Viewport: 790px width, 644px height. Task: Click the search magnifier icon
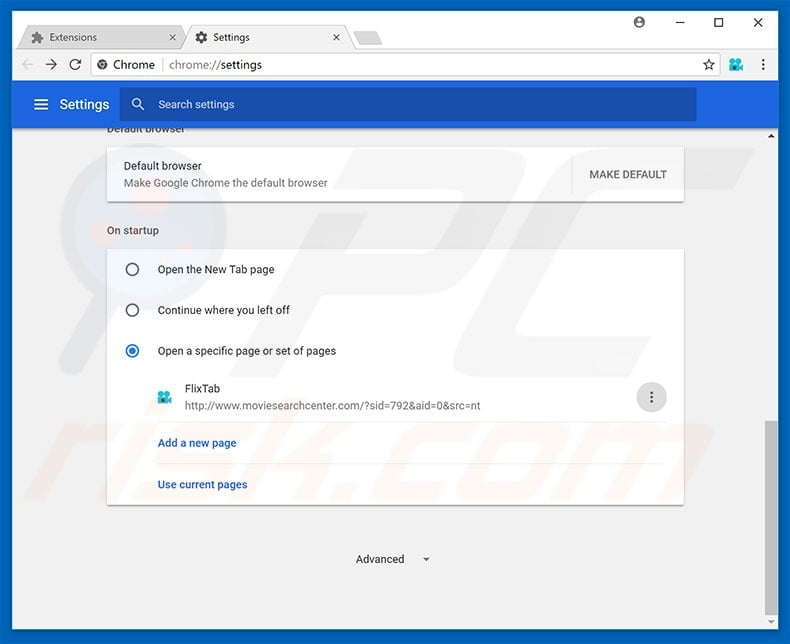[x=138, y=104]
